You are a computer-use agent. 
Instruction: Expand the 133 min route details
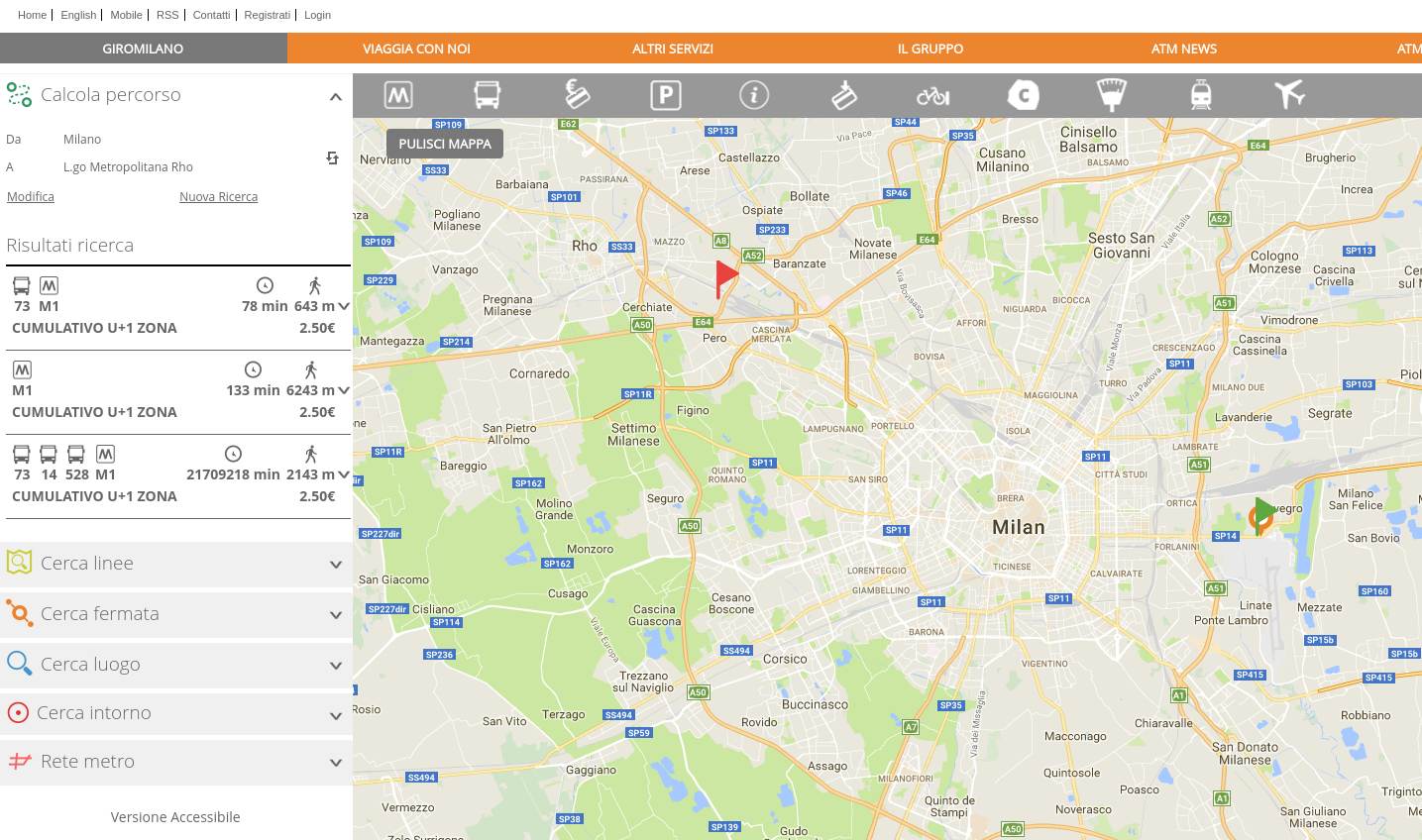tap(344, 390)
